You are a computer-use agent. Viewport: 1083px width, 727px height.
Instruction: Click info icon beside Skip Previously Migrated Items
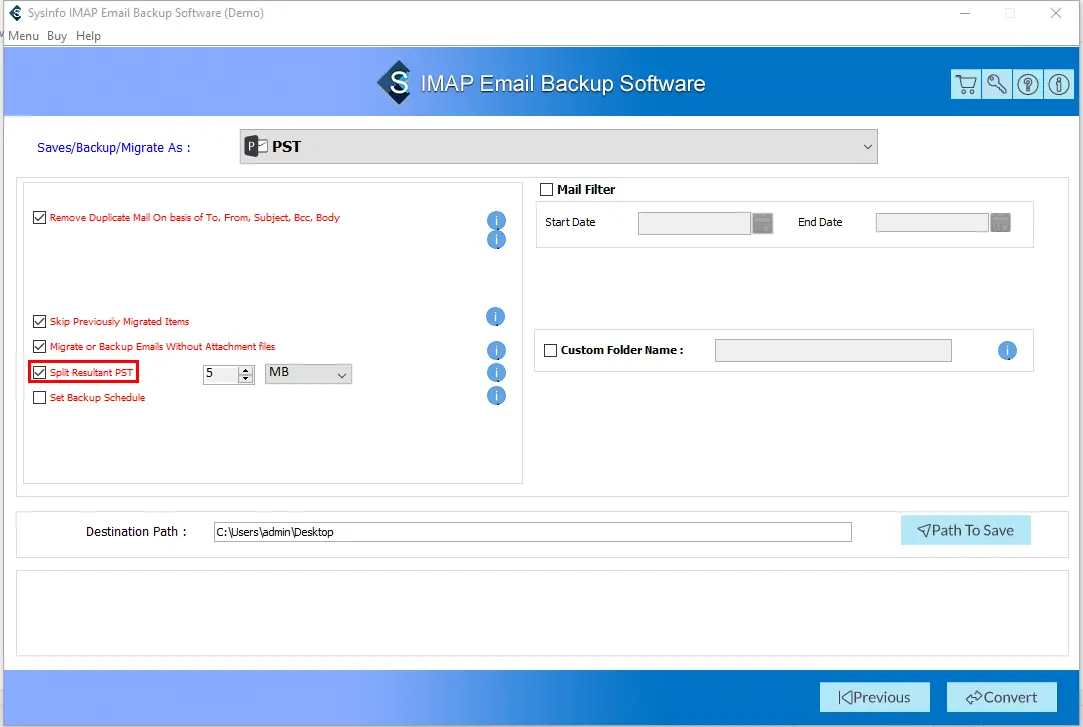point(495,317)
